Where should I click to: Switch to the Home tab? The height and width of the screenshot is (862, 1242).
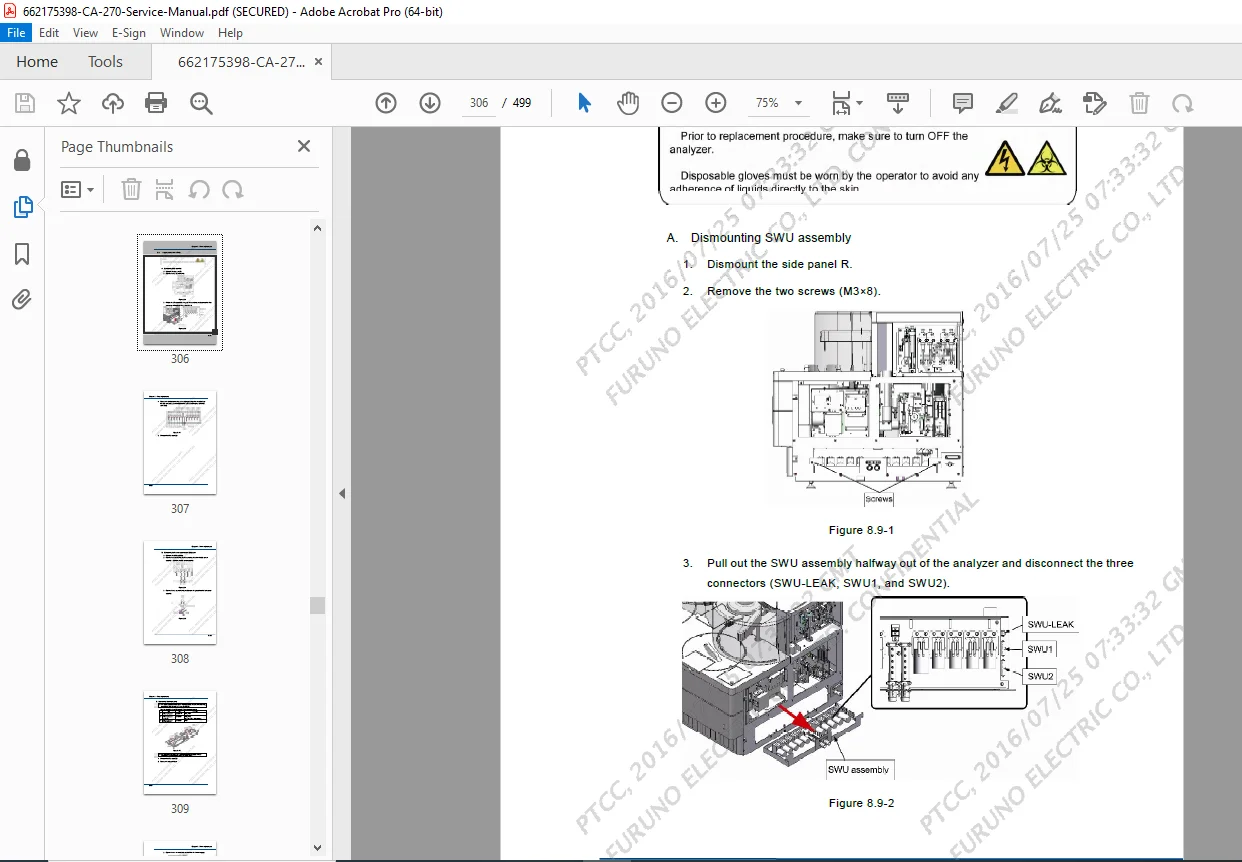click(37, 61)
